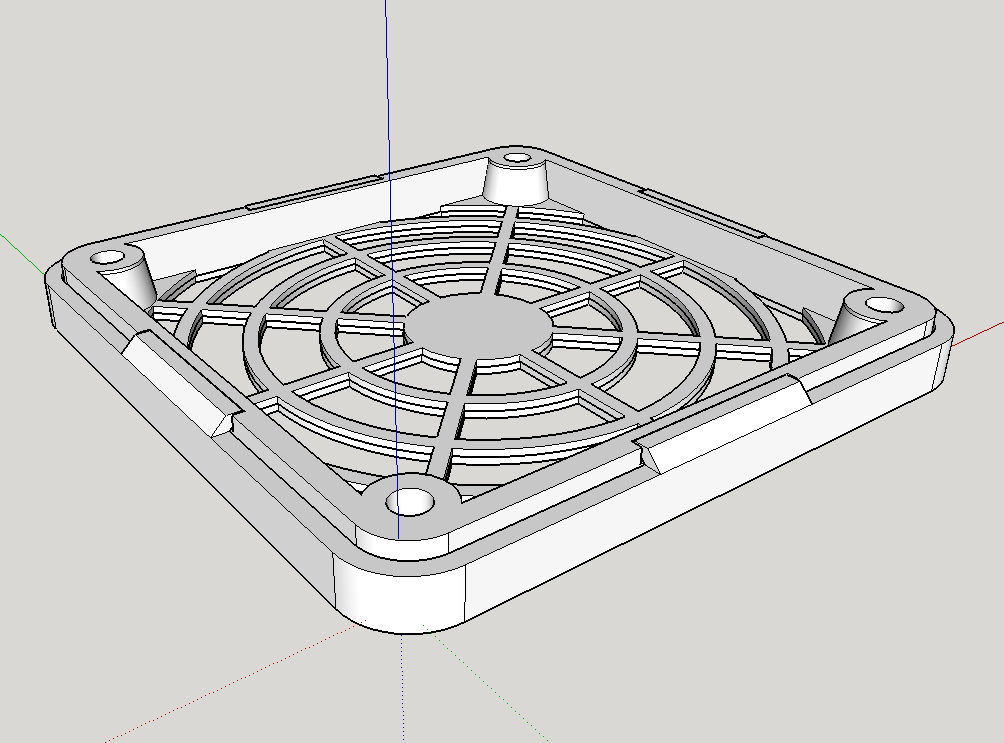
Task: Click the screw hole on the nearest corner
Action: tap(410, 502)
